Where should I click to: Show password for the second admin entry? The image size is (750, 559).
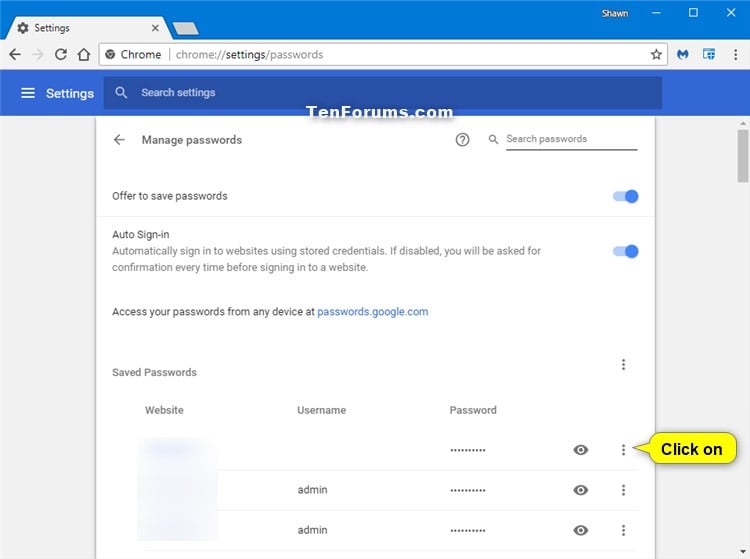581,530
